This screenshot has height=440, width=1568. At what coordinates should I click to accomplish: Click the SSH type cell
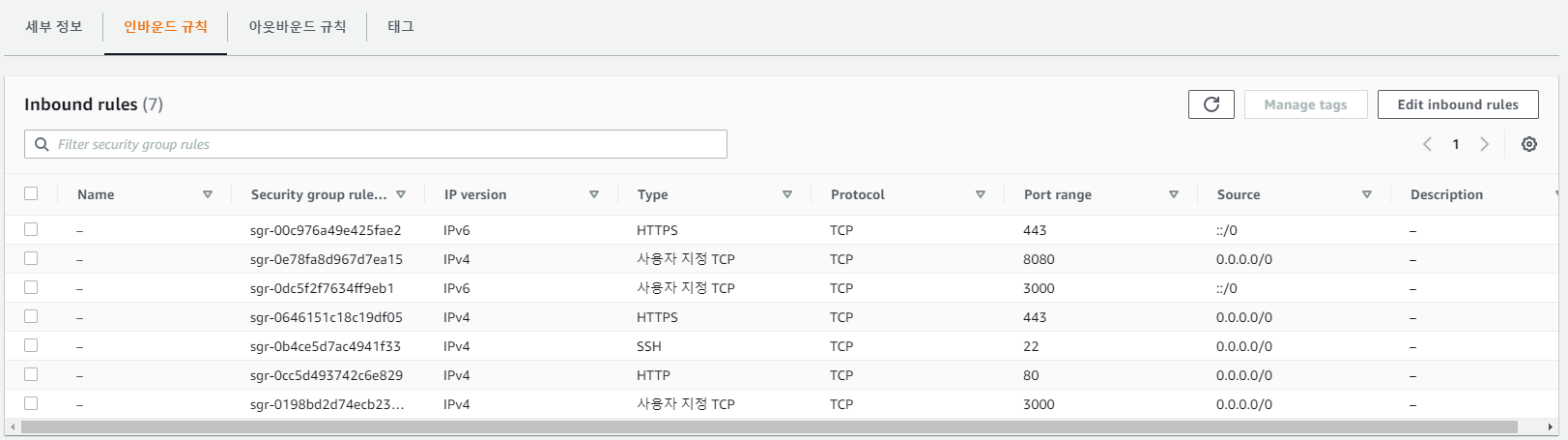point(649,346)
